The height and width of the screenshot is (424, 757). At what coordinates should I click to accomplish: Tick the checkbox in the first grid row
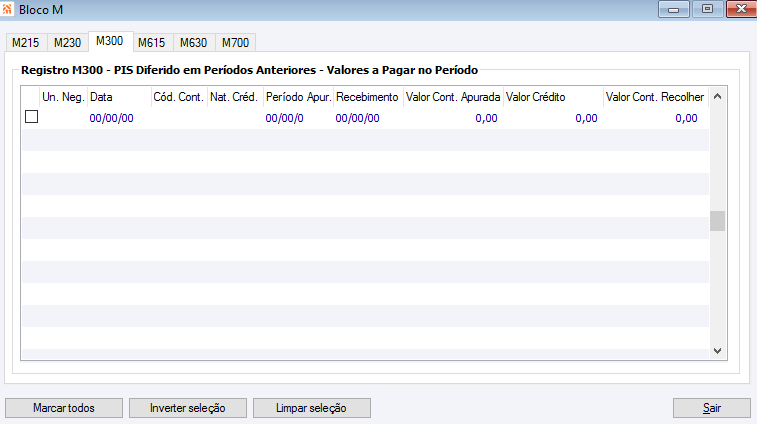[31, 117]
